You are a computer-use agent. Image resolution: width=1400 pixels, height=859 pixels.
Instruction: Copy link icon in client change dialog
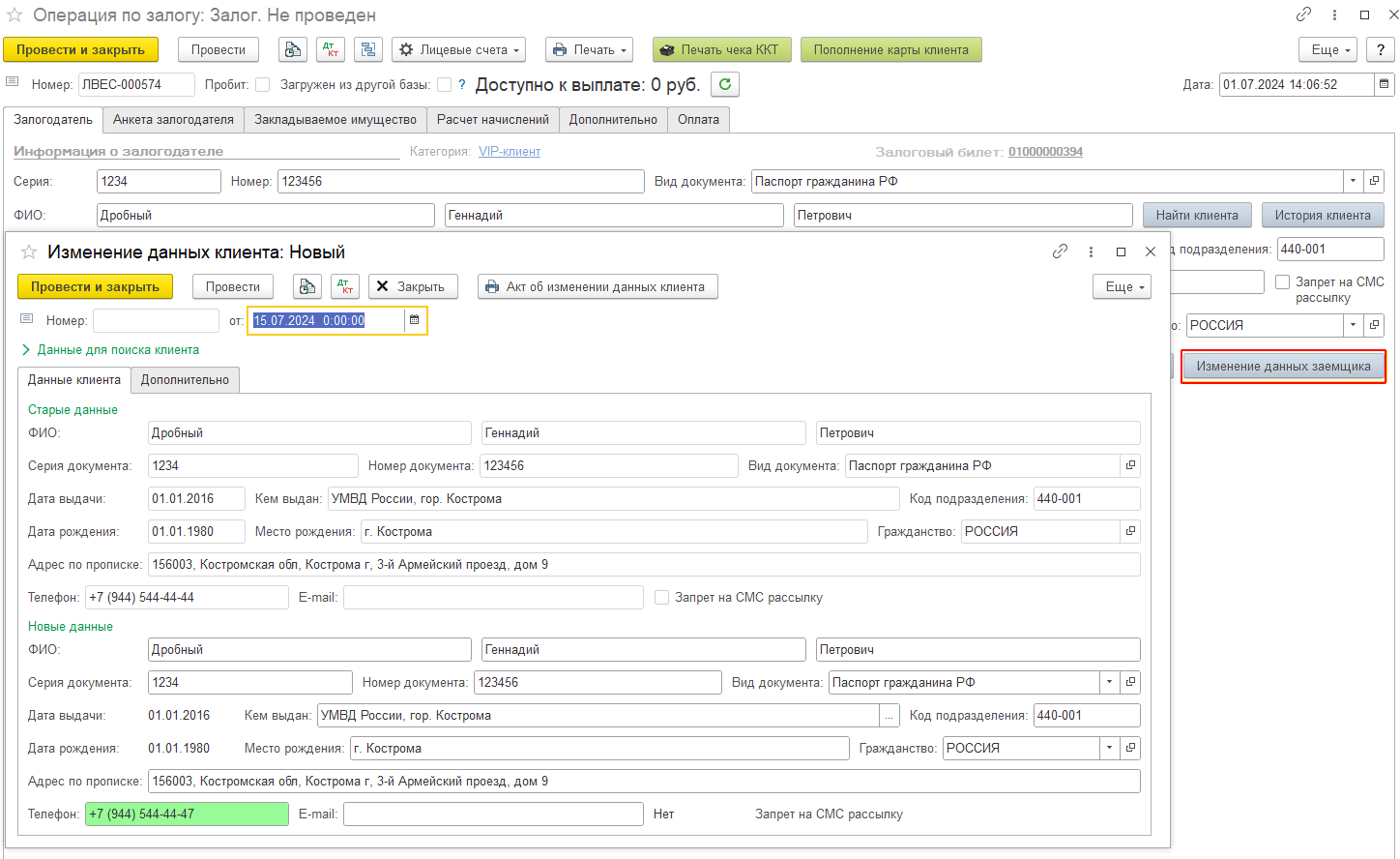[1060, 252]
